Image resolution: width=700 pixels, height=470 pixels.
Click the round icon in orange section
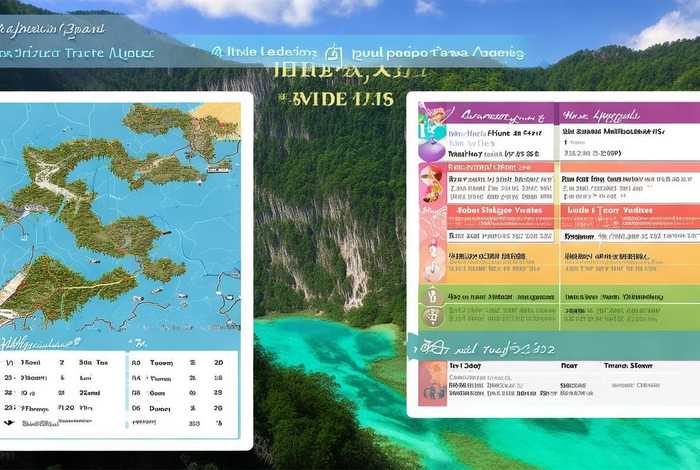click(434, 262)
